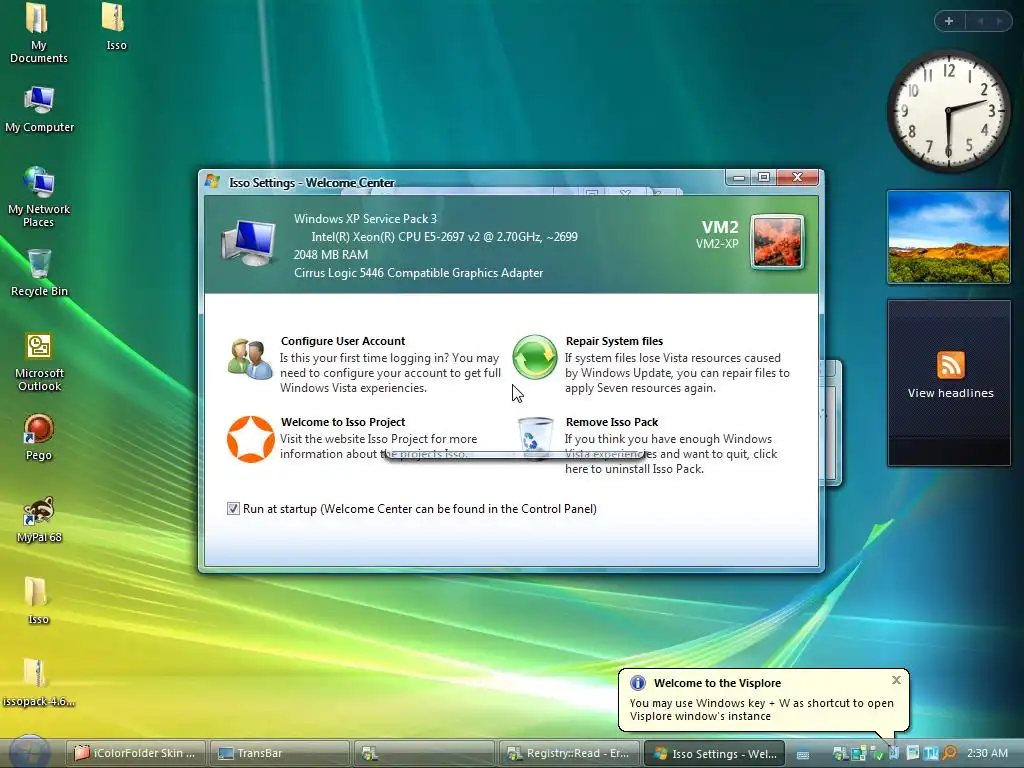
Task: Switch to TransBar taskbar item
Action: (280, 753)
